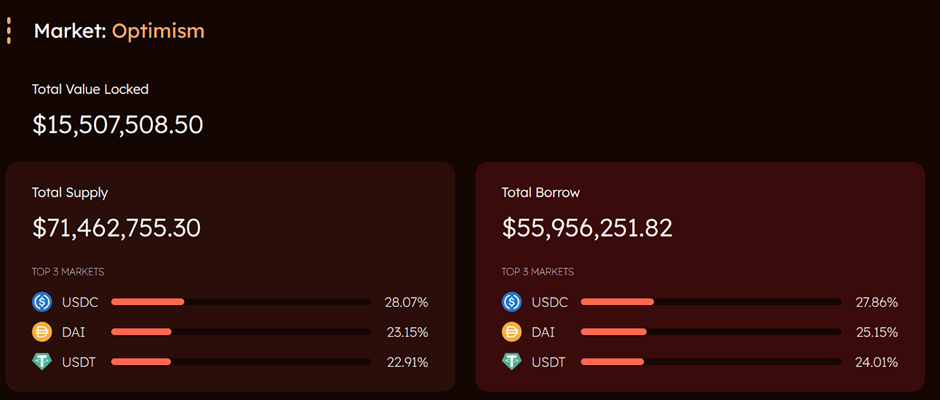Viewport: 940px width, 400px height.
Task: Click the Total Value Locked heading
Action: [90, 89]
